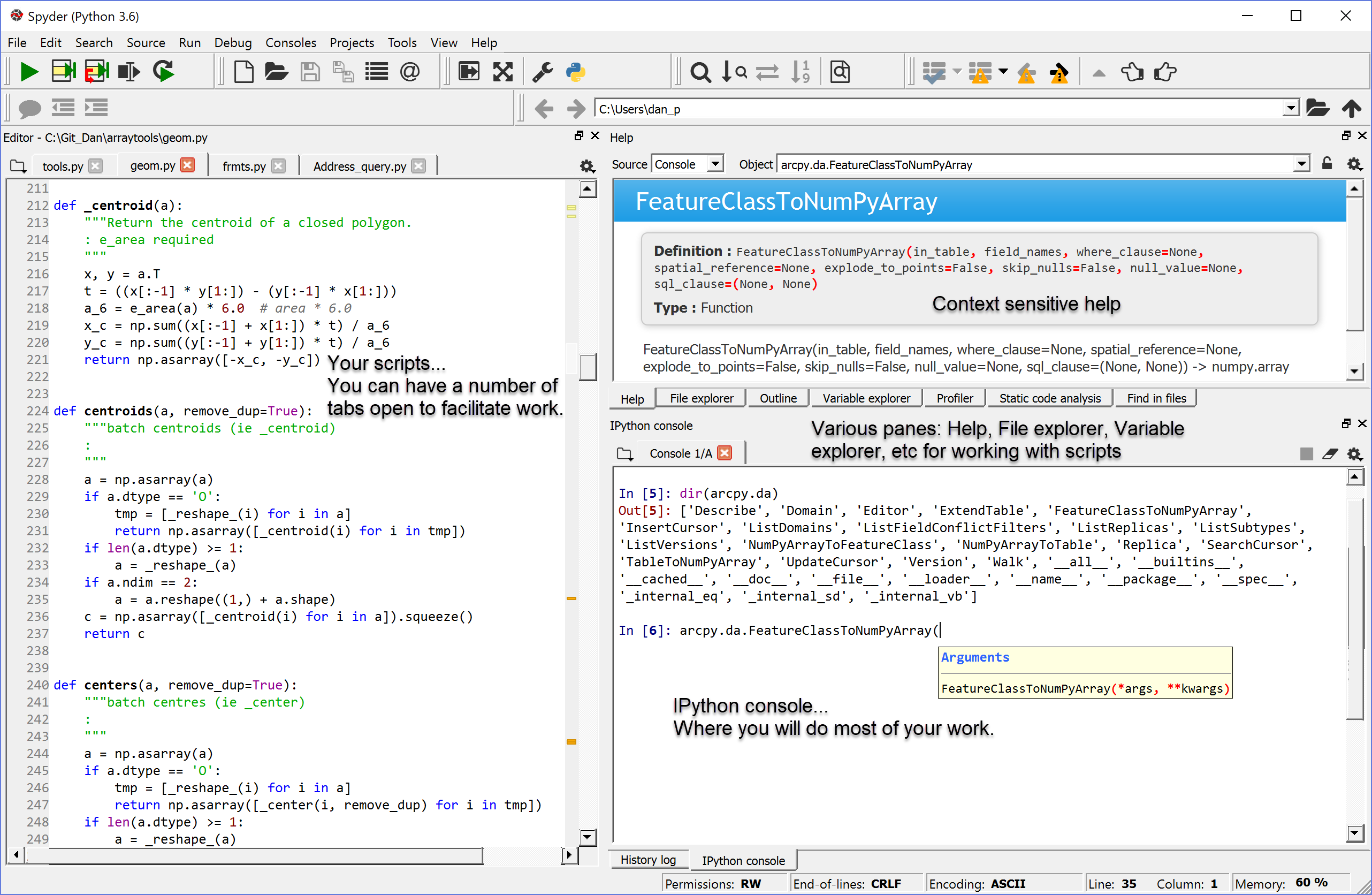The width and height of the screenshot is (1372, 895).
Task: Click the save file floppy icon
Action: pyautogui.click(x=310, y=72)
